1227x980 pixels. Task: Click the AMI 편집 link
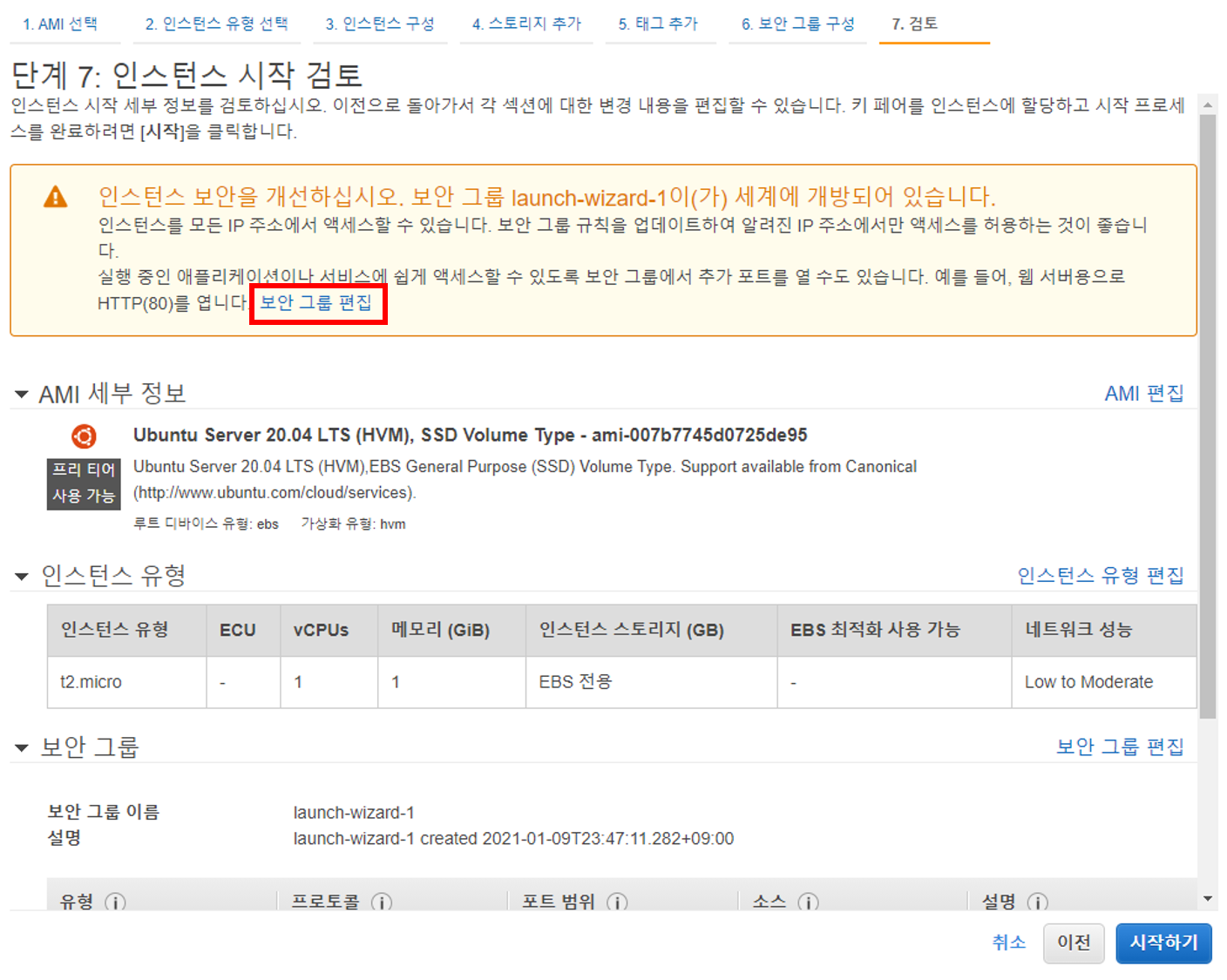tap(1144, 394)
